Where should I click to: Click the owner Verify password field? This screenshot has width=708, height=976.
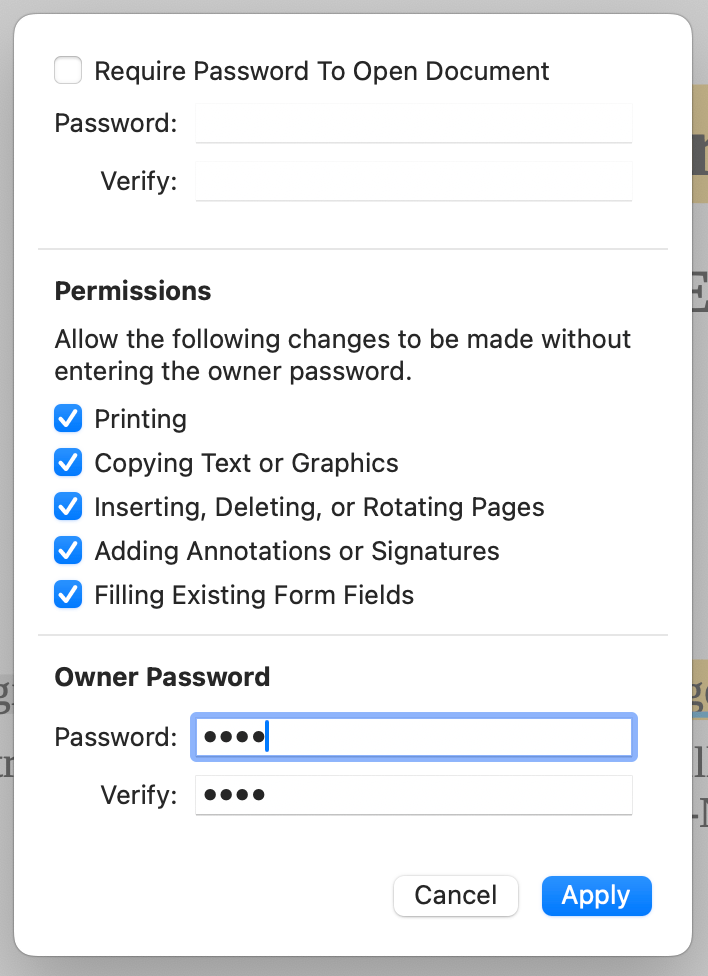(413, 794)
